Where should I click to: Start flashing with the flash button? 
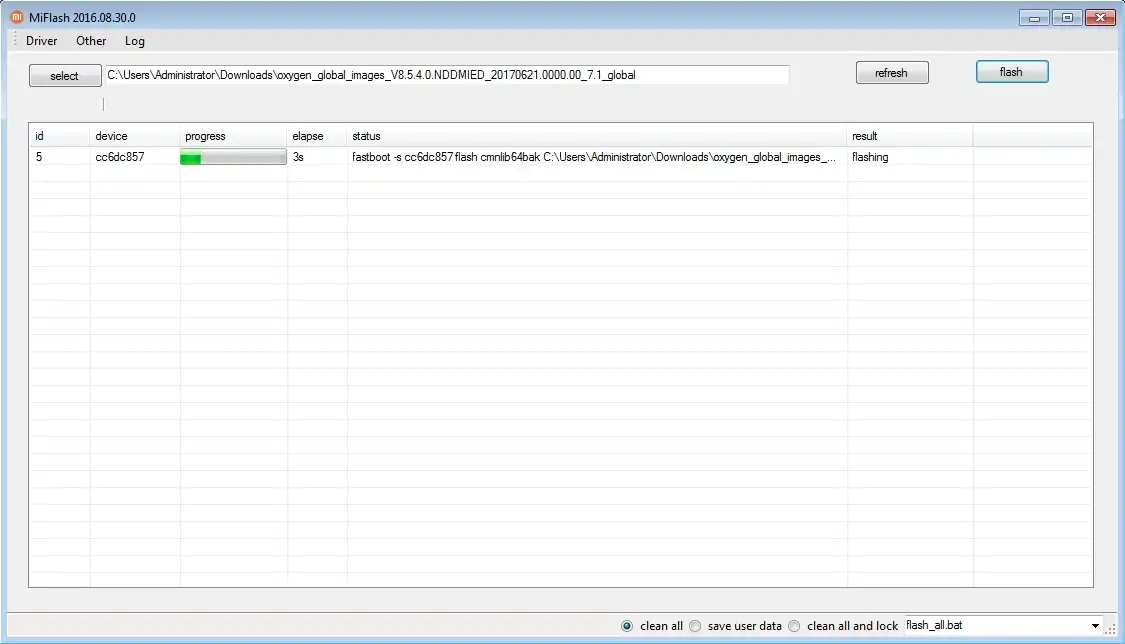(x=1011, y=72)
